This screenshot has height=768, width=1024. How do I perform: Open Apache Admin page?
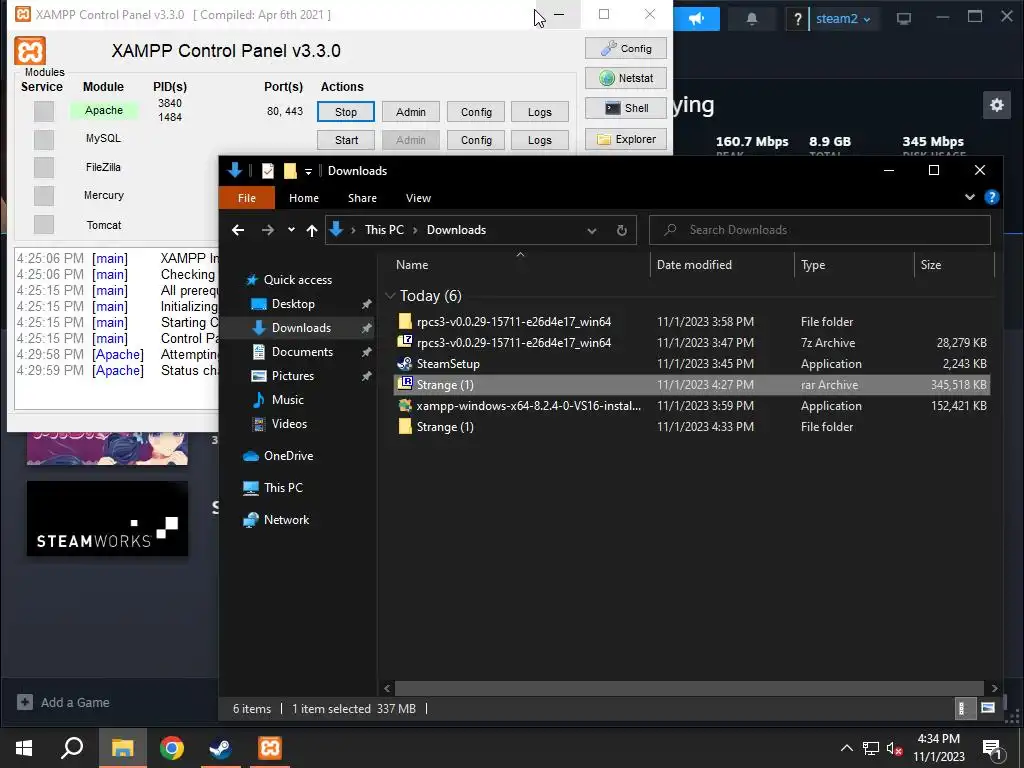click(410, 112)
